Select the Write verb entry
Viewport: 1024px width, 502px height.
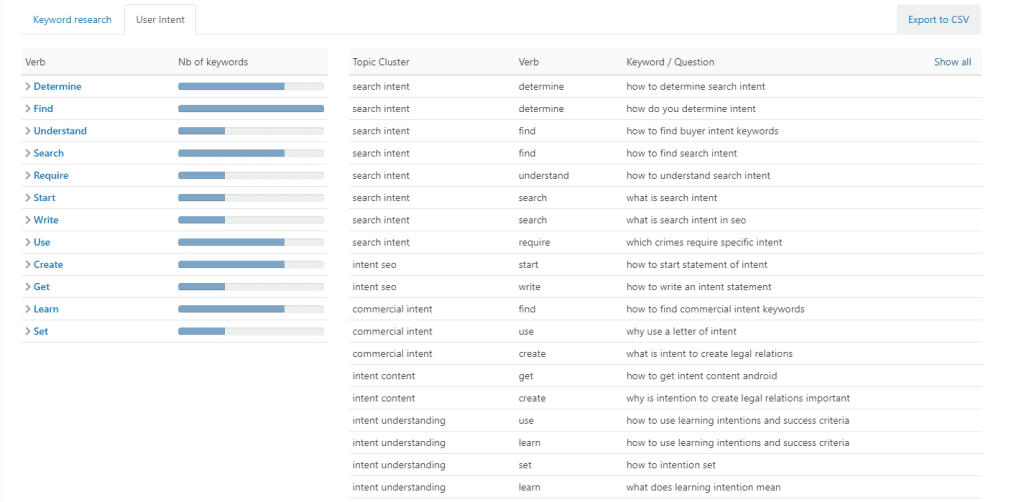coord(46,220)
